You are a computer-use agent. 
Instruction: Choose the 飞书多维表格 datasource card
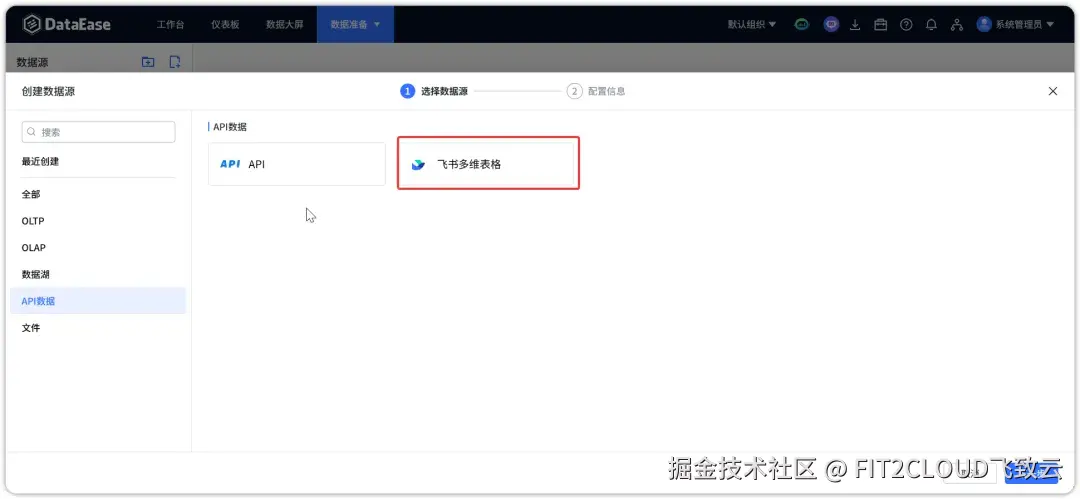(x=488, y=164)
